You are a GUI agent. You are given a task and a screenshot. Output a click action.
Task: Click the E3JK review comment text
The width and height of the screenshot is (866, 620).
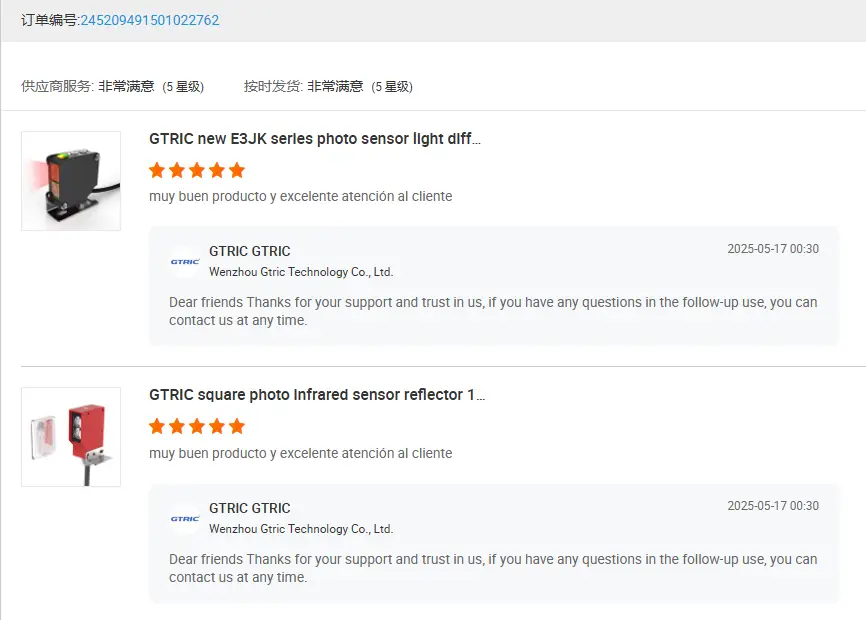click(300, 196)
